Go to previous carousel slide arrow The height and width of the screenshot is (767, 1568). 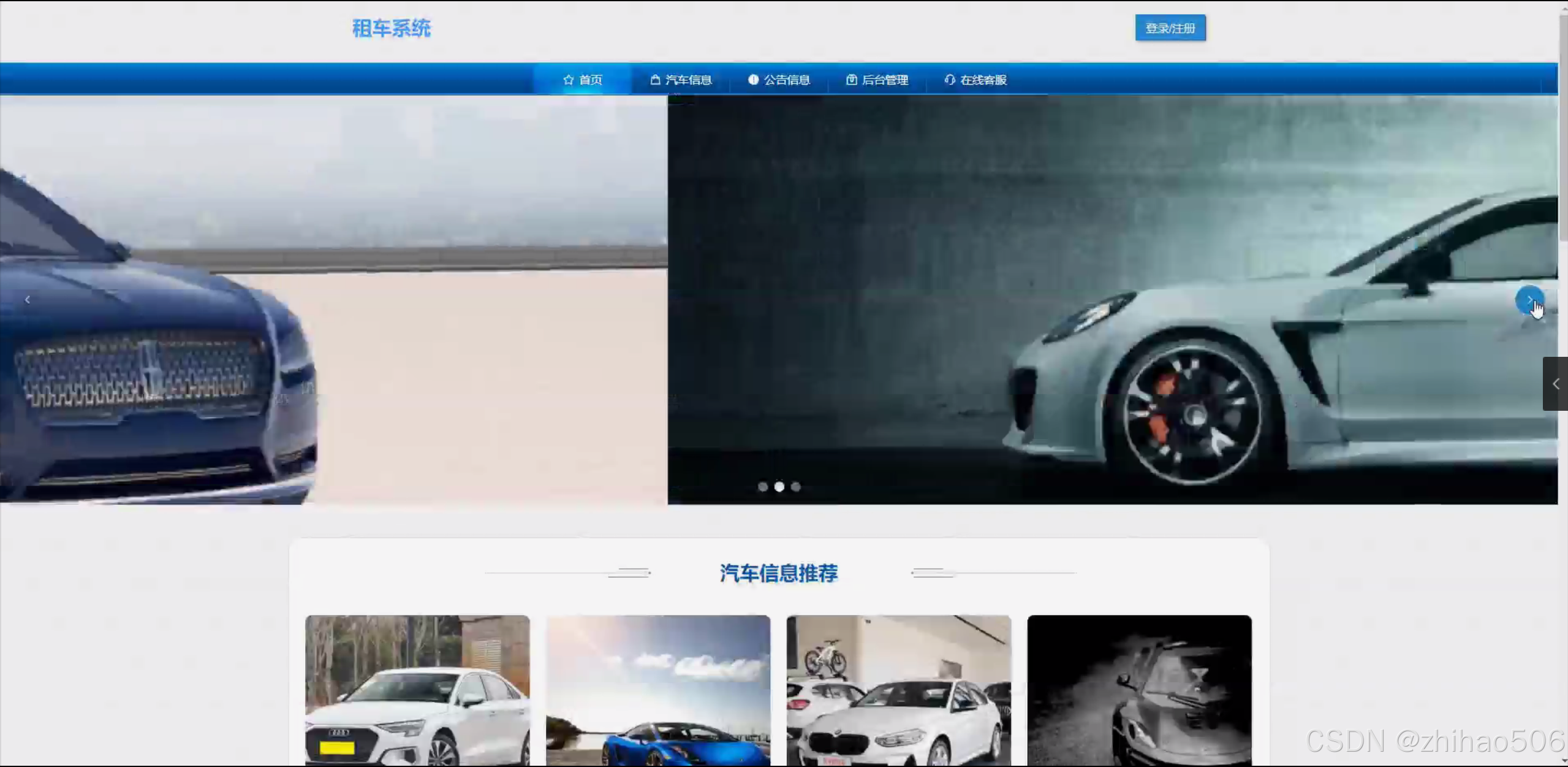pyautogui.click(x=28, y=300)
